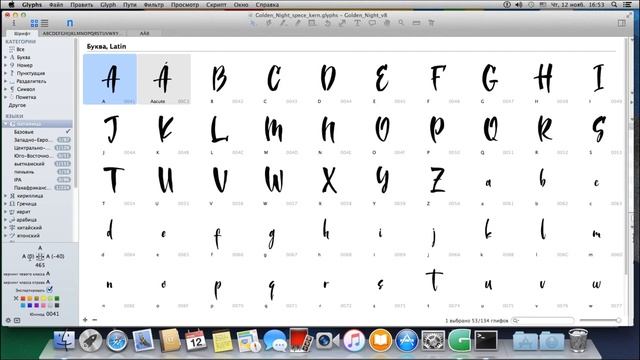Open the Trash in the Dock
The width and height of the screenshot is (640, 360).
(578, 340)
